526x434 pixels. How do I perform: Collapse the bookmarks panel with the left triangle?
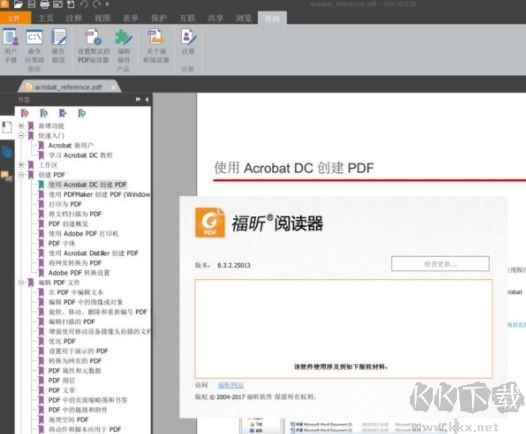pyautogui.click(x=147, y=99)
